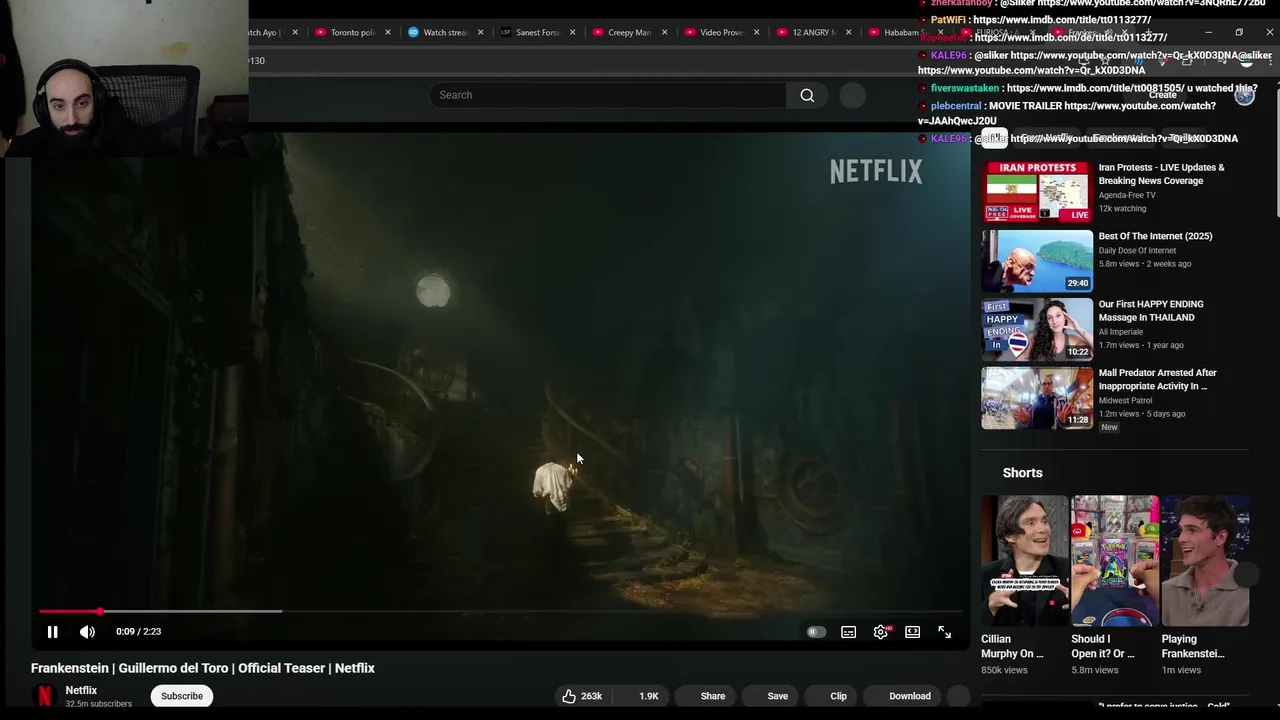This screenshot has height=720, width=1280.
Task: Open more actions menu beside Download
Action: 958,696
